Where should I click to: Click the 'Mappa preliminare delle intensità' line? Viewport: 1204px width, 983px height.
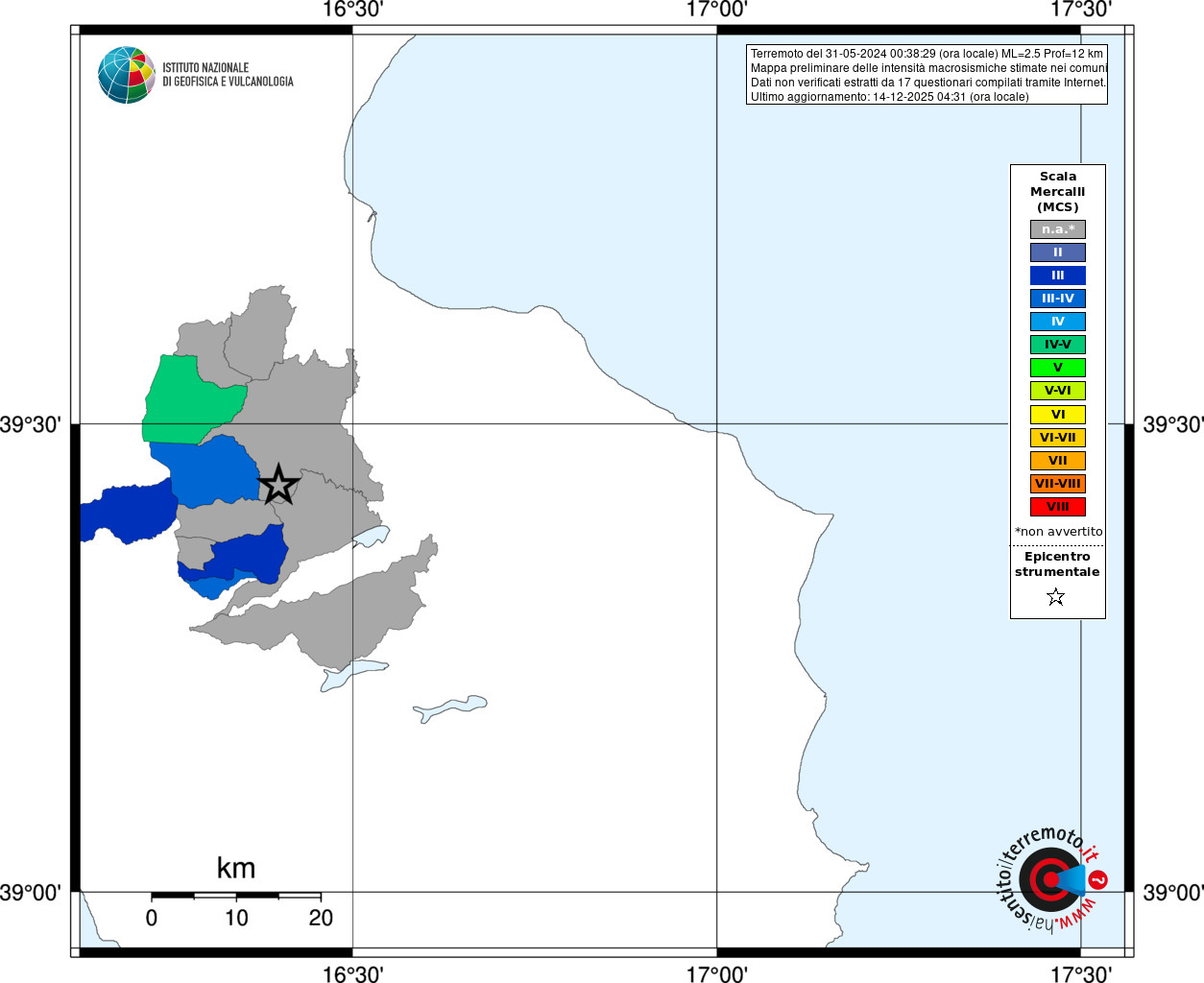click(x=928, y=68)
